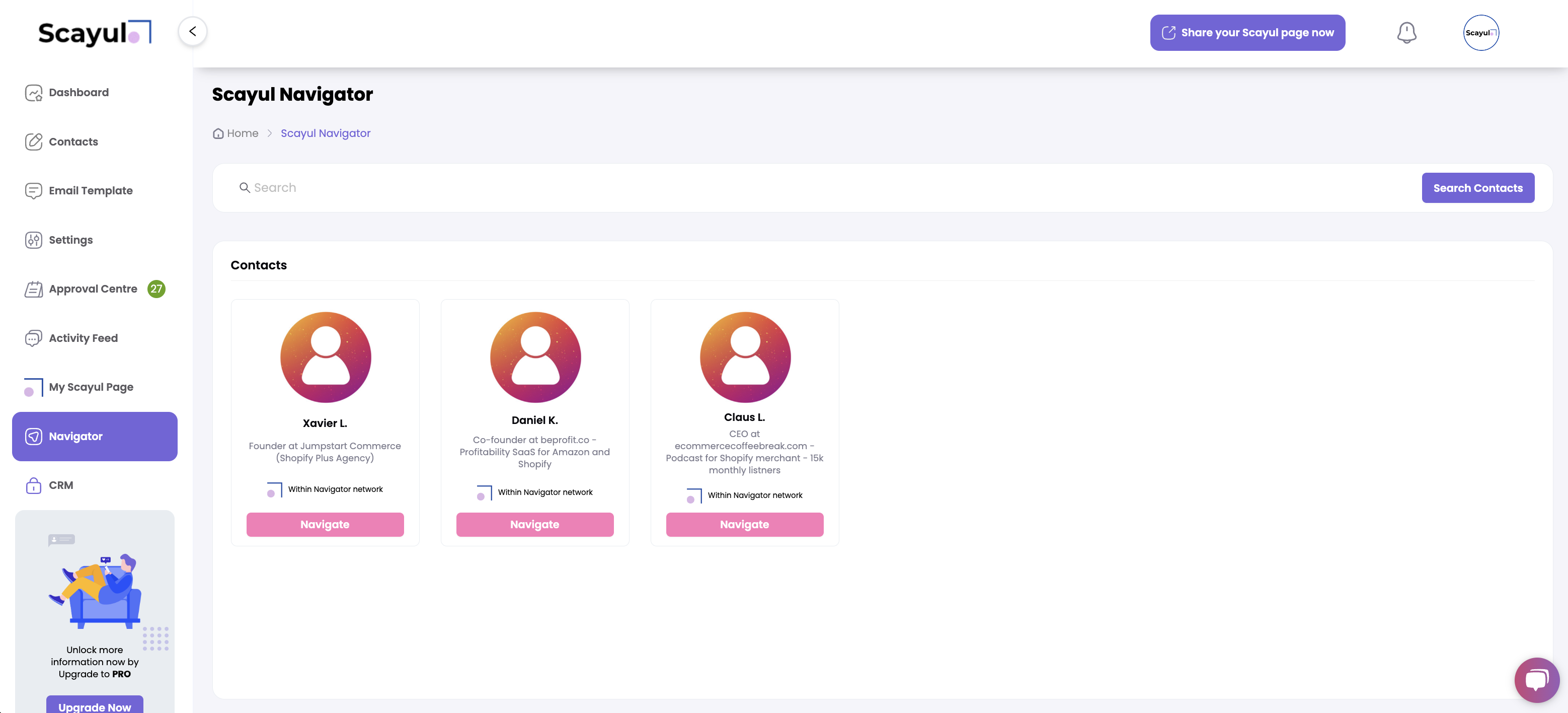Open the Scayul profile avatar

[x=1481, y=33]
